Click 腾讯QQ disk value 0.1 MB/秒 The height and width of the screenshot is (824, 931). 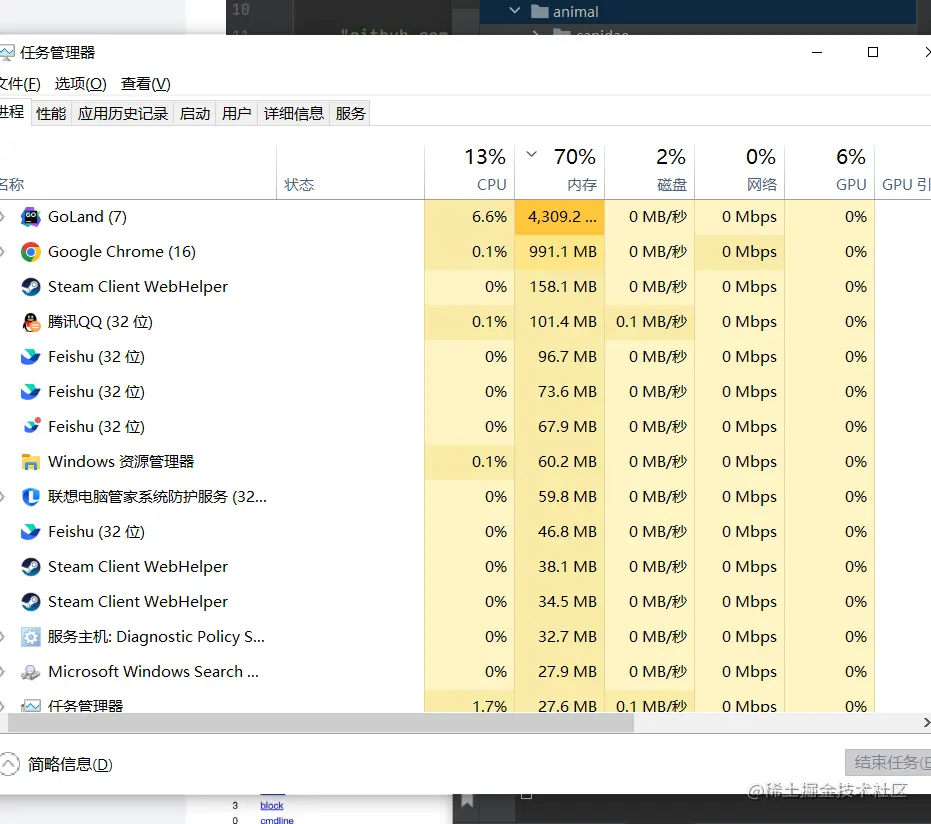click(651, 322)
